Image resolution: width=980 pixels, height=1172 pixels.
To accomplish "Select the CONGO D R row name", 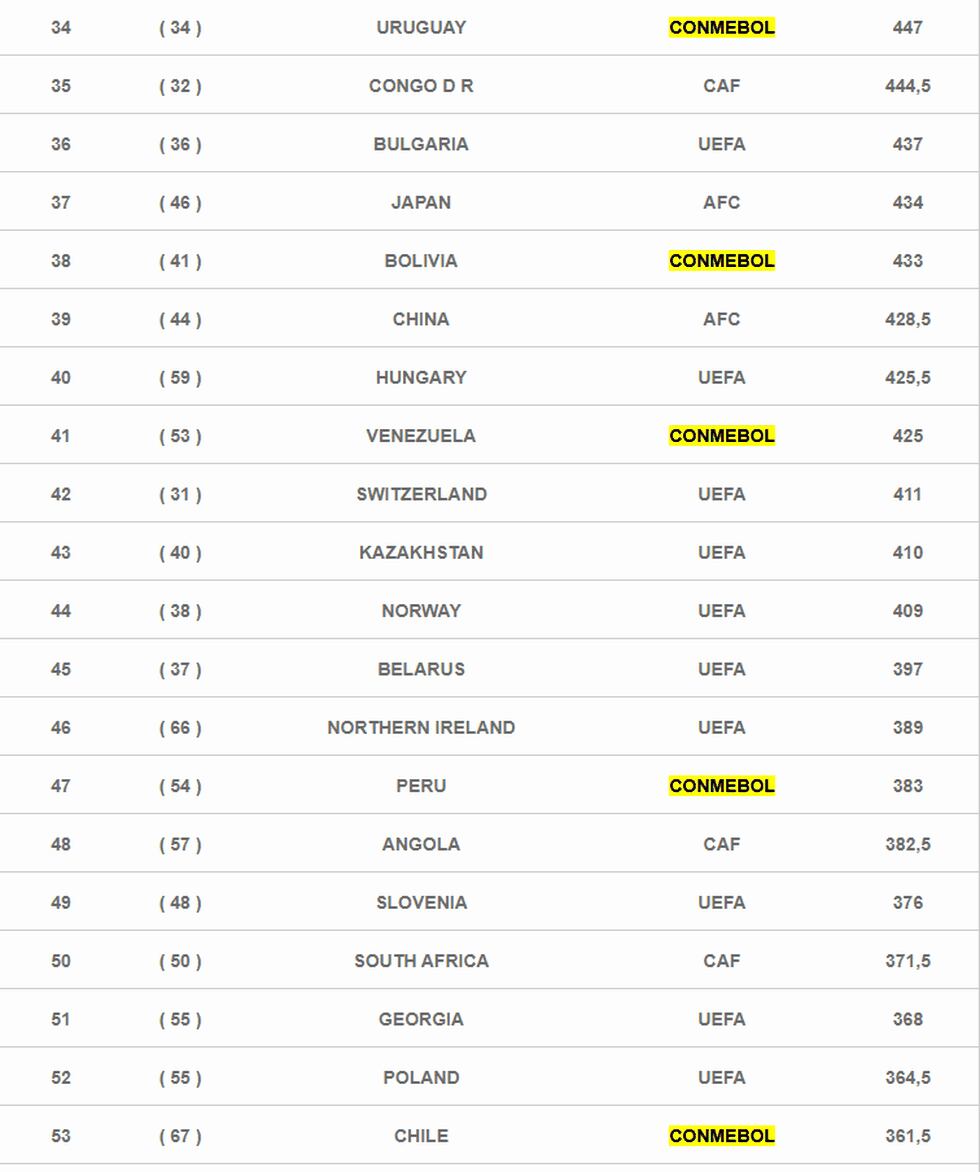I will 421,86.
